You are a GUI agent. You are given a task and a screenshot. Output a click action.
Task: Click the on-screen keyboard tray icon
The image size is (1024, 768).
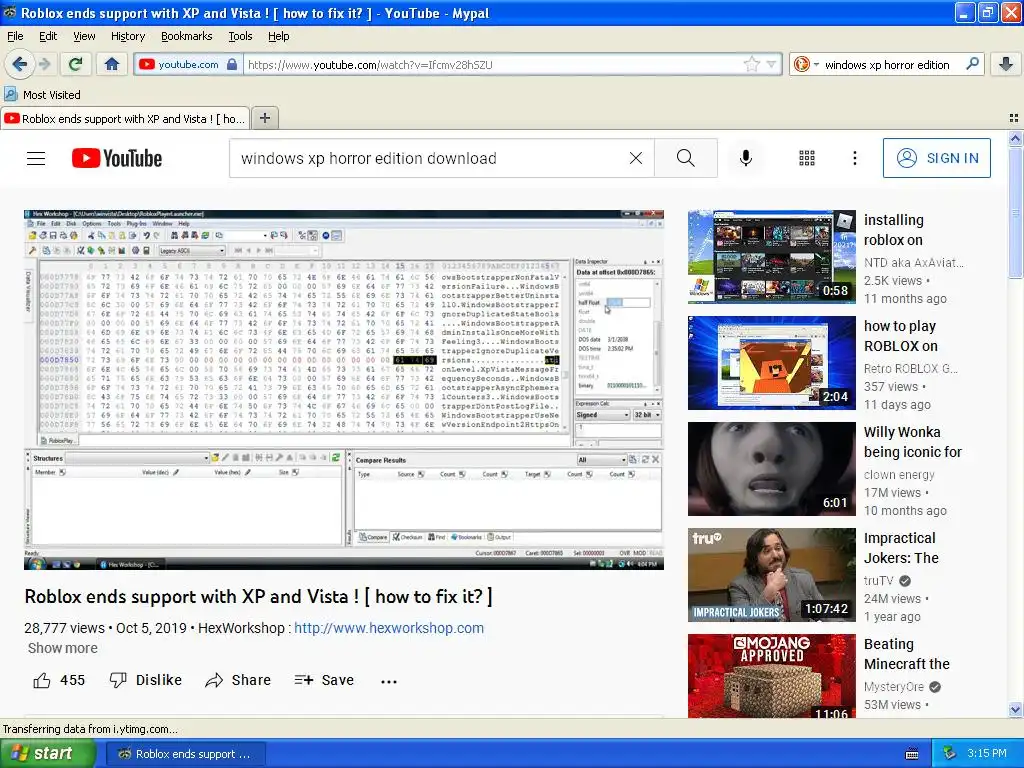click(x=912, y=754)
